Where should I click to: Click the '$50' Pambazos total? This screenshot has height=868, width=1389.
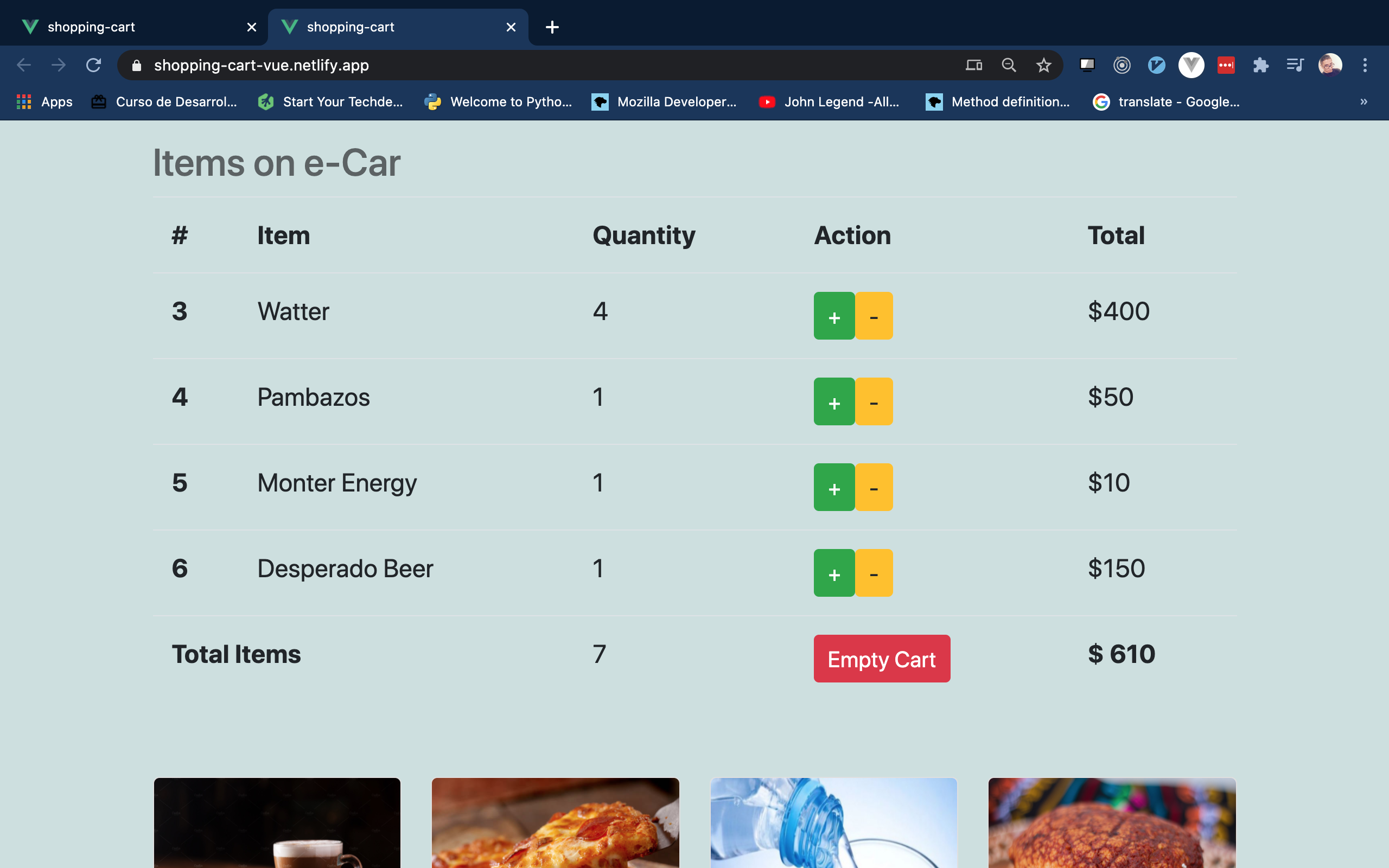tap(1111, 397)
